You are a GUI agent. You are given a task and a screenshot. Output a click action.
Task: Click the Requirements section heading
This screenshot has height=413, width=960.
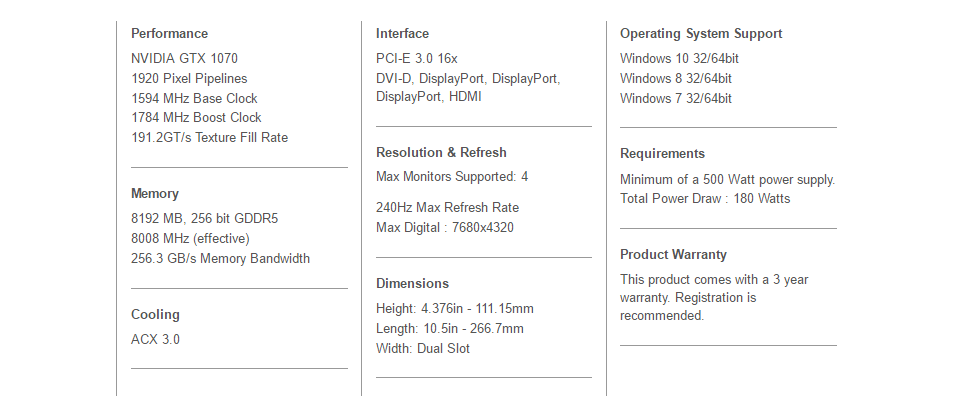point(662,154)
